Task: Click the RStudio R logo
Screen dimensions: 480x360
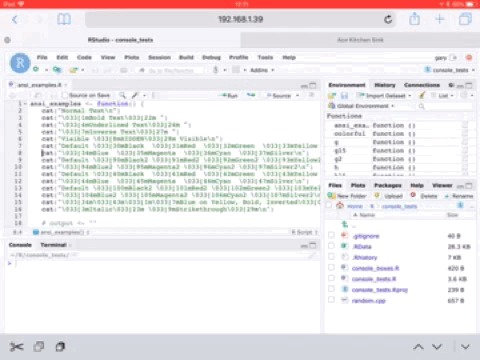Action: click(20, 63)
